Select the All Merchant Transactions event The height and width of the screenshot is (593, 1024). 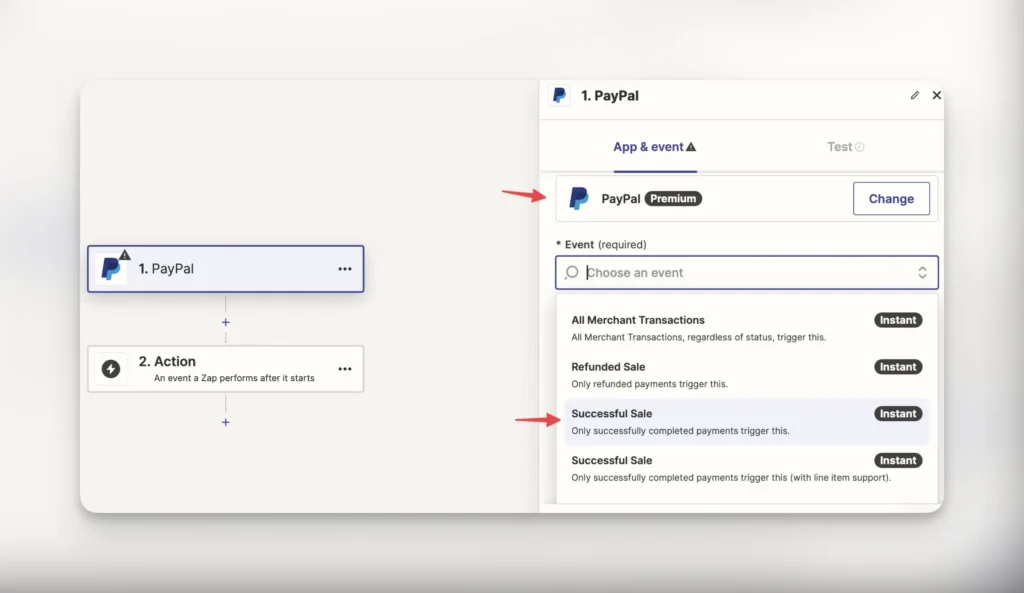click(x=746, y=328)
